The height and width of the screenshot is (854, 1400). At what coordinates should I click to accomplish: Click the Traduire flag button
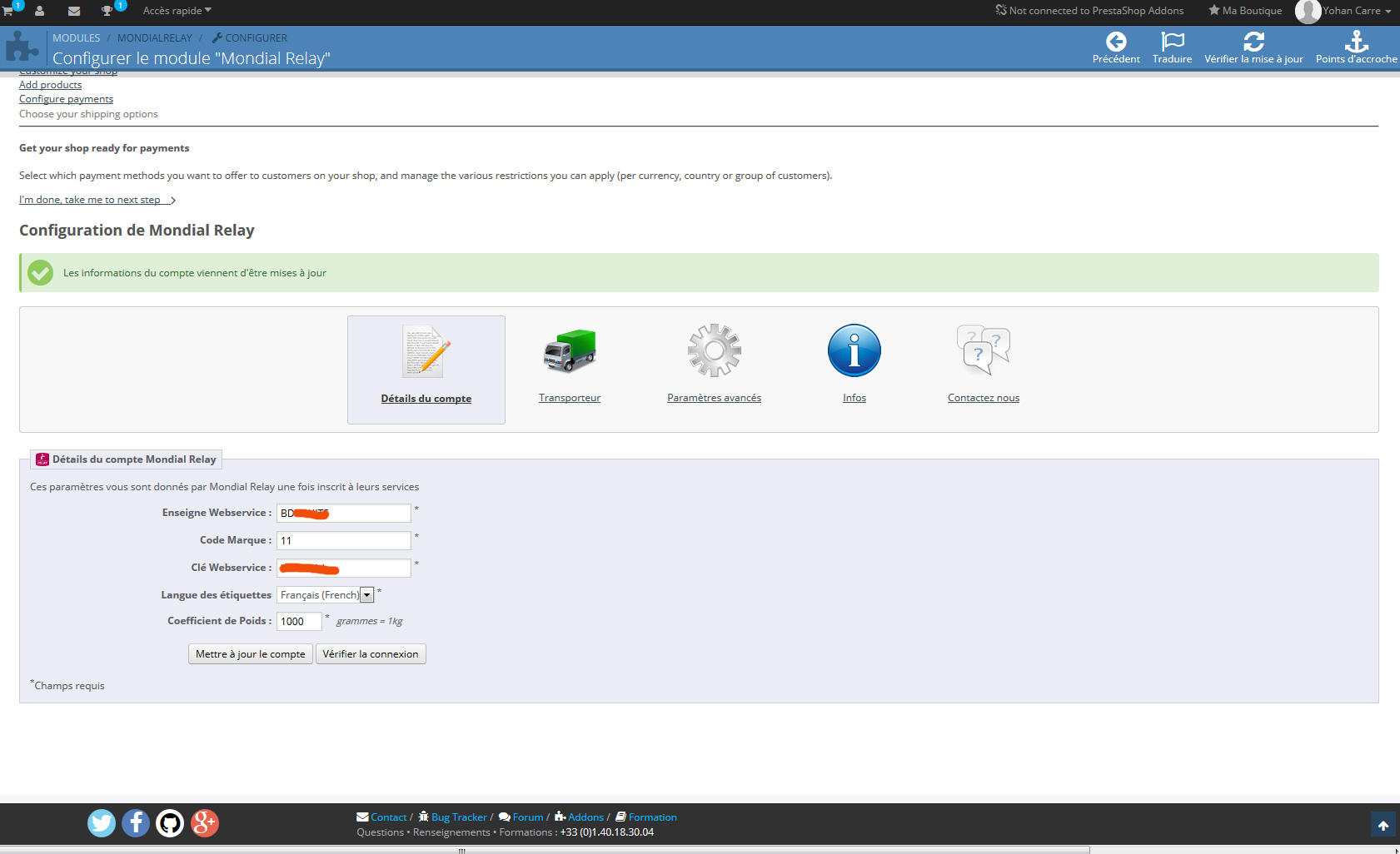coord(1172,47)
